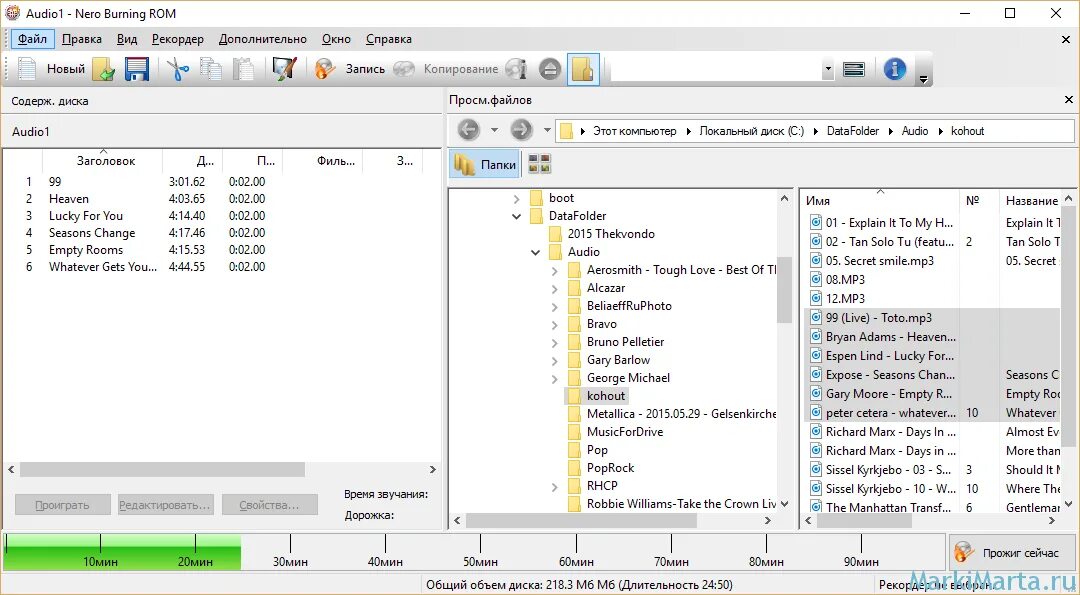The height and width of the screenshot is (595, 1080).
Task: Open the Файл menu
Action: click(x=32, y=39)
